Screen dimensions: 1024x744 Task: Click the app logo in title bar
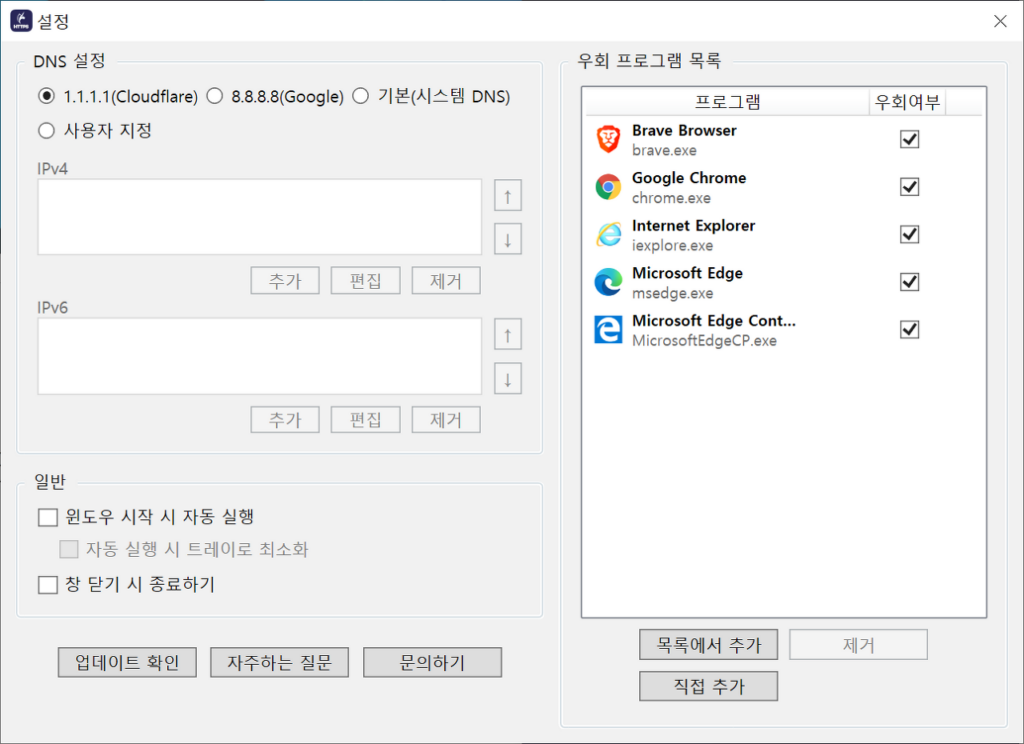[21, 21]
